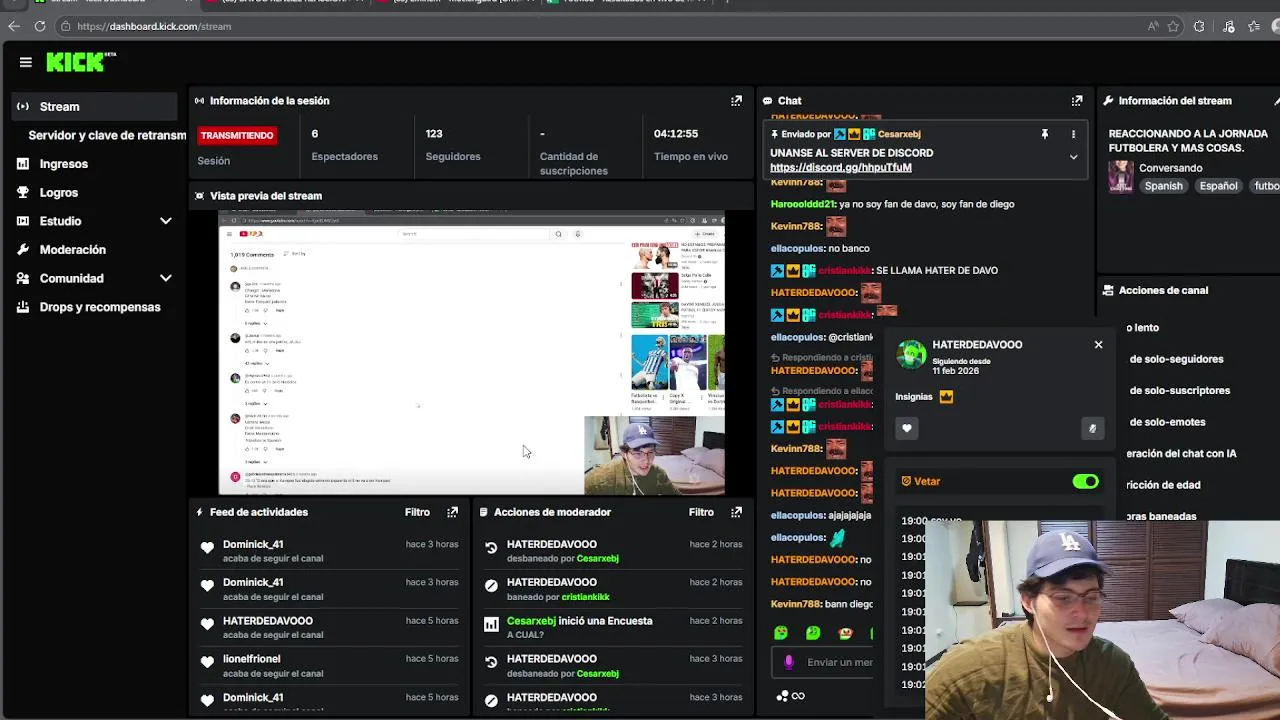Click ban icon for baneado por cristiankikk
This screenshot has width=1280, height=720.
coord(491,586)
